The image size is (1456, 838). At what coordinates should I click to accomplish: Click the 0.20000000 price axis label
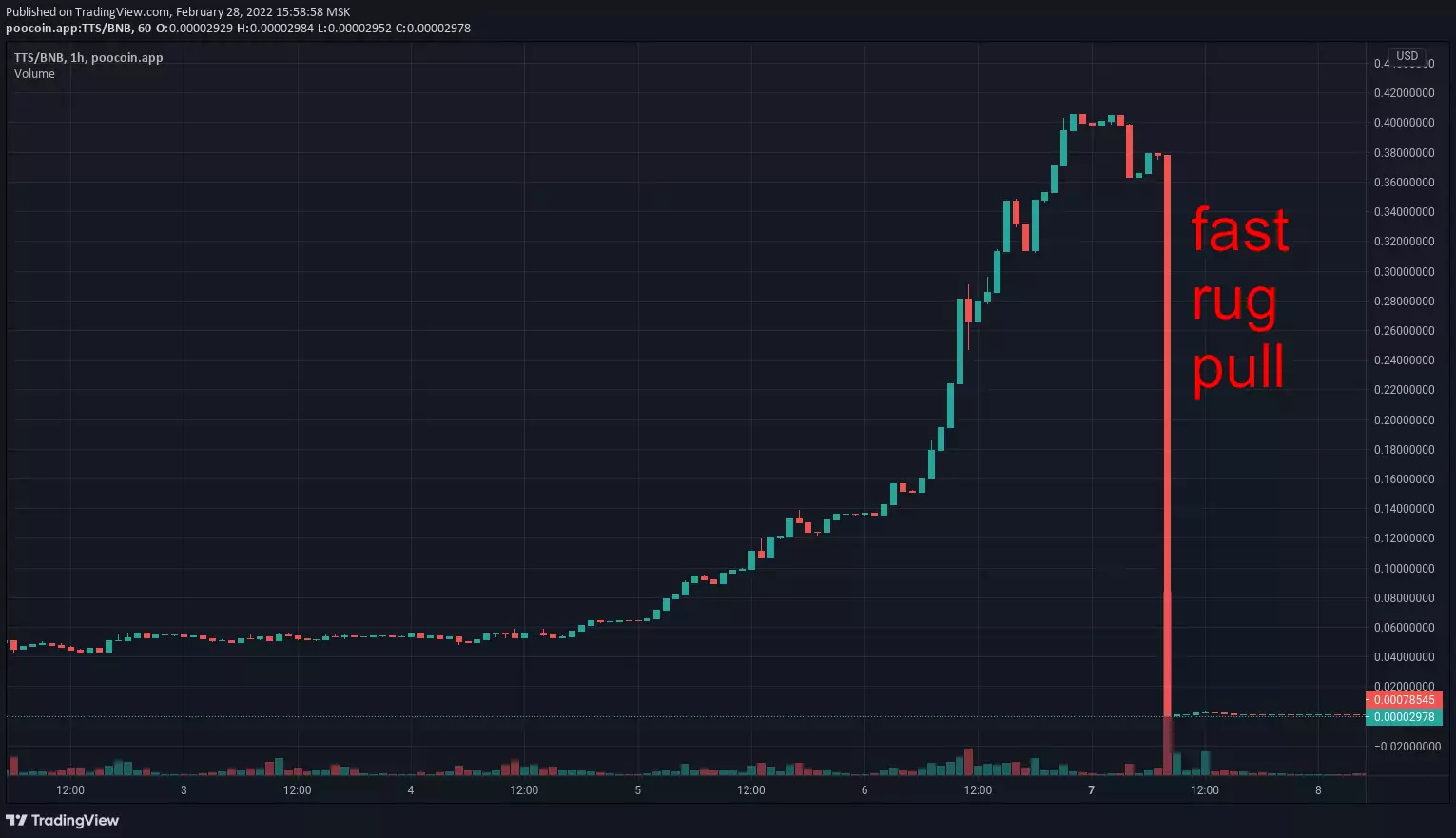[x=1404, y=420]
